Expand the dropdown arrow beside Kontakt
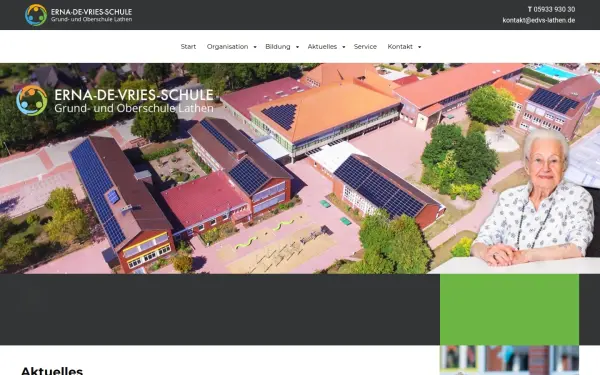Viewport: 600px width, 375px height. (x=419, y=47)
